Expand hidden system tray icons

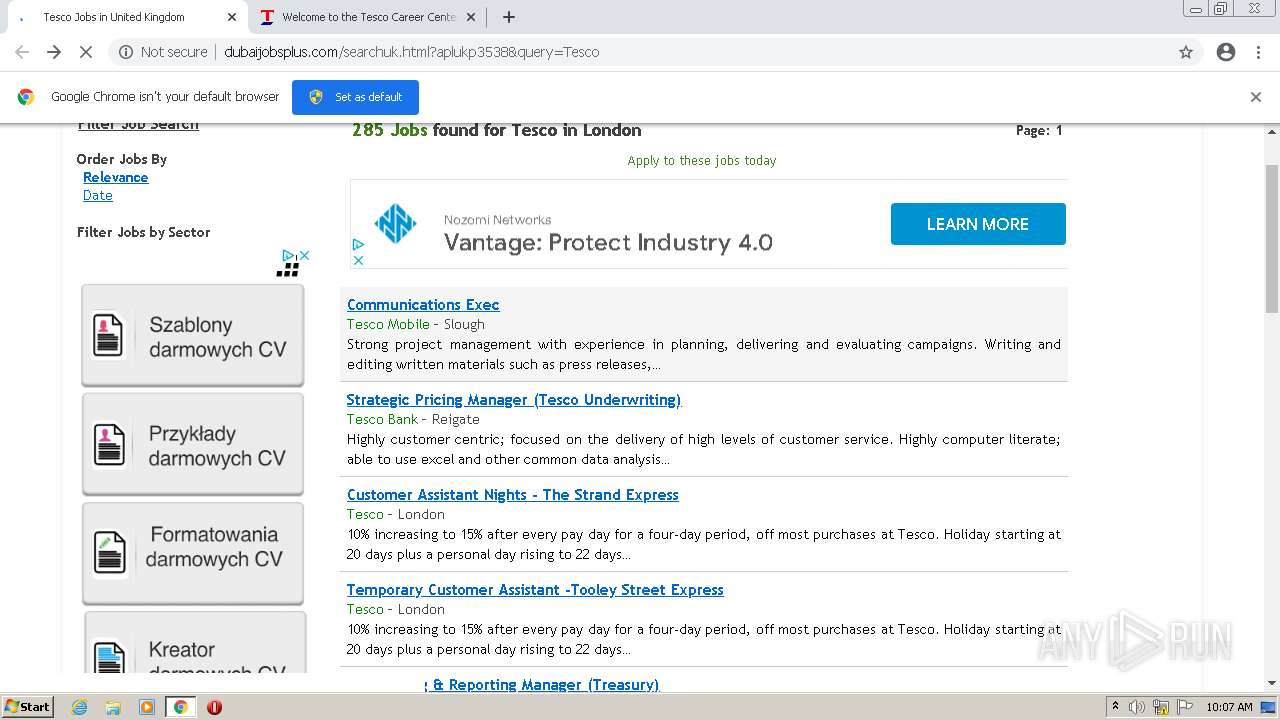[x=1115, y=707]
